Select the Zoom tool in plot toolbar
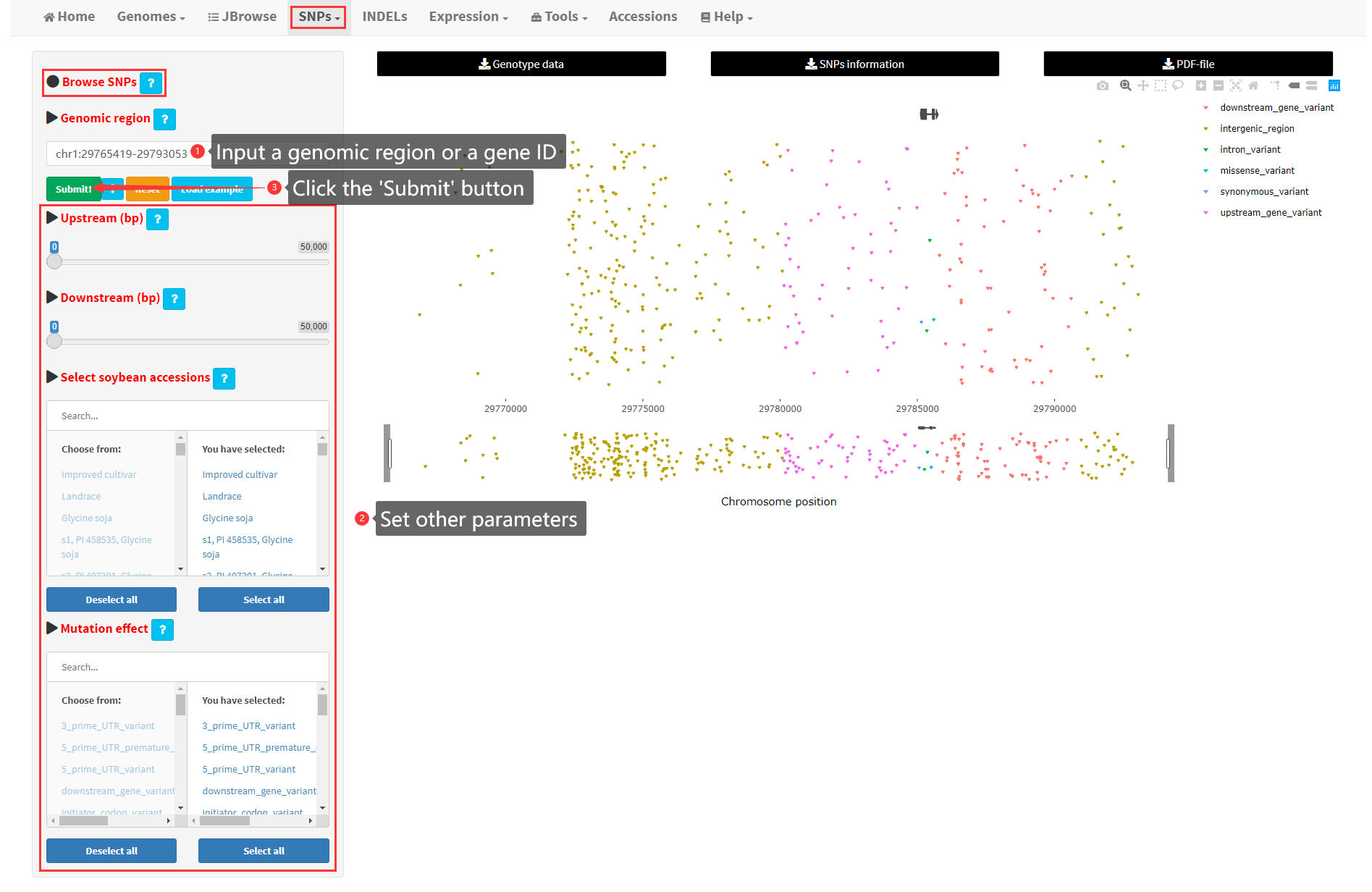Image resolution: width=1372 pixels, height=892 pixels. [1125, 85]
